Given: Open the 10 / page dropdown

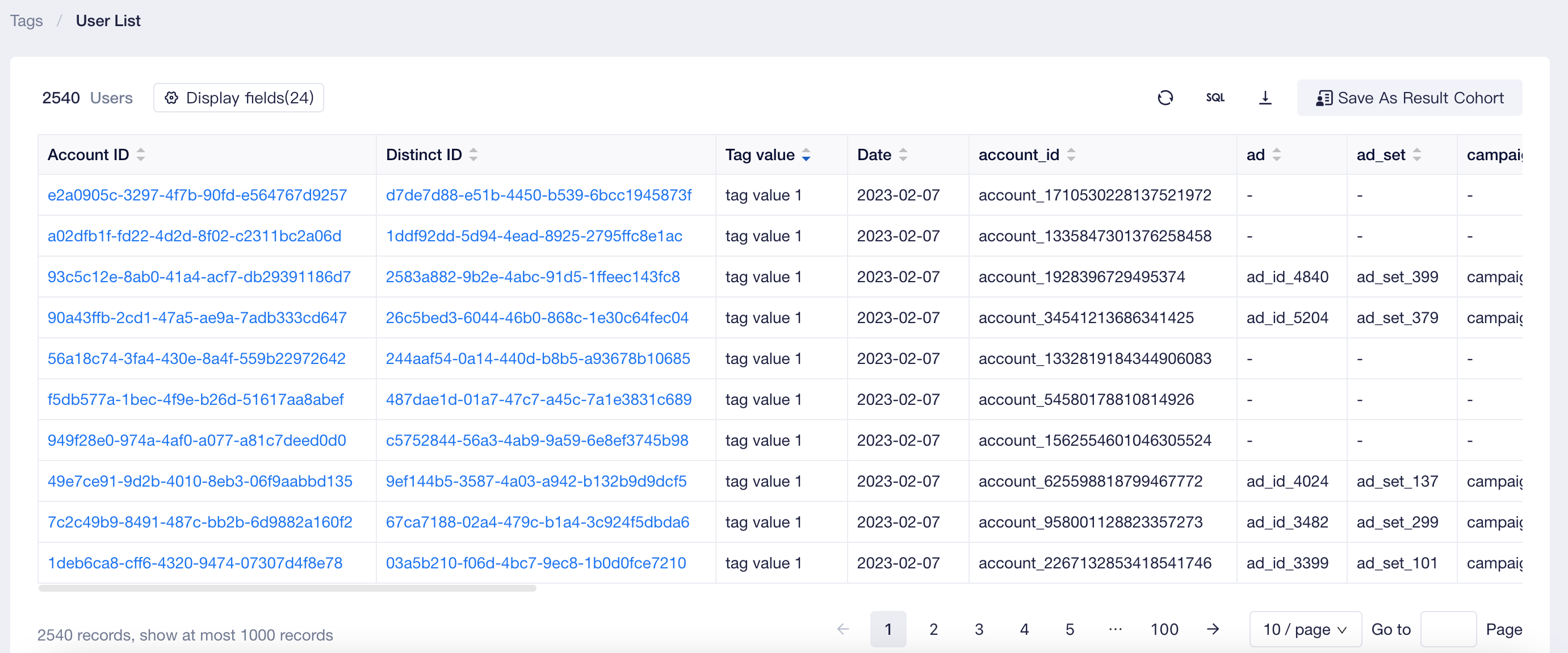Looking at the screenshot, I should click(x=1305, y=629).
